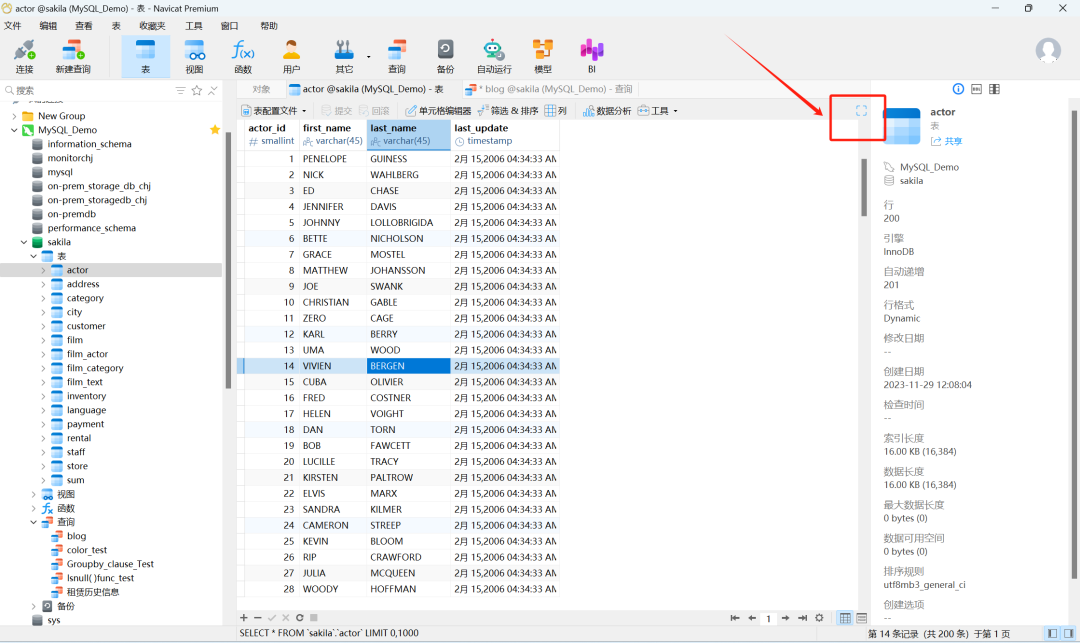Click Data Analysis (数据分析) button
Image resolution: width=1080 pixels, height=643 pixels.
[607, 111]
